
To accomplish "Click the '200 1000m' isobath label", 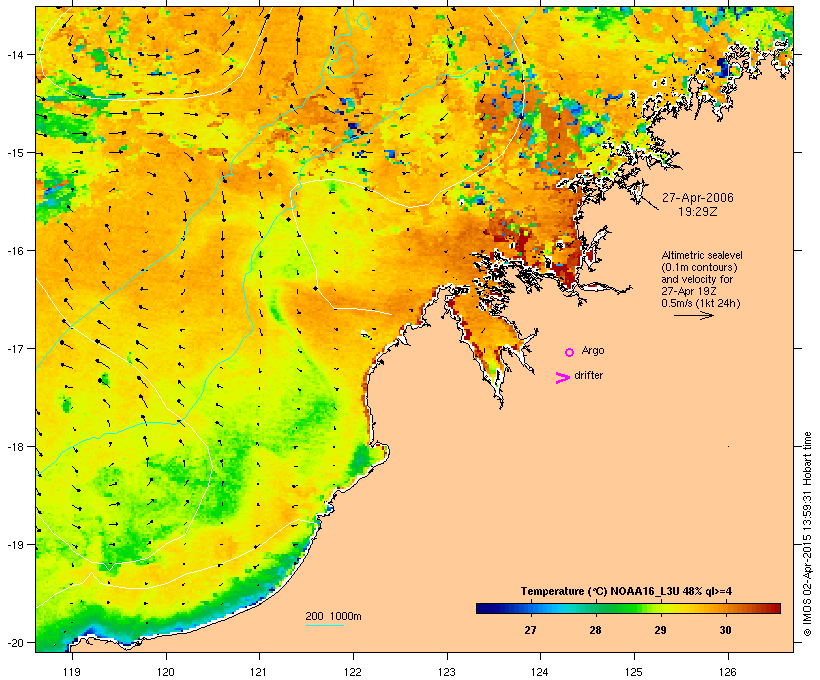I will [x=333, y=616].
